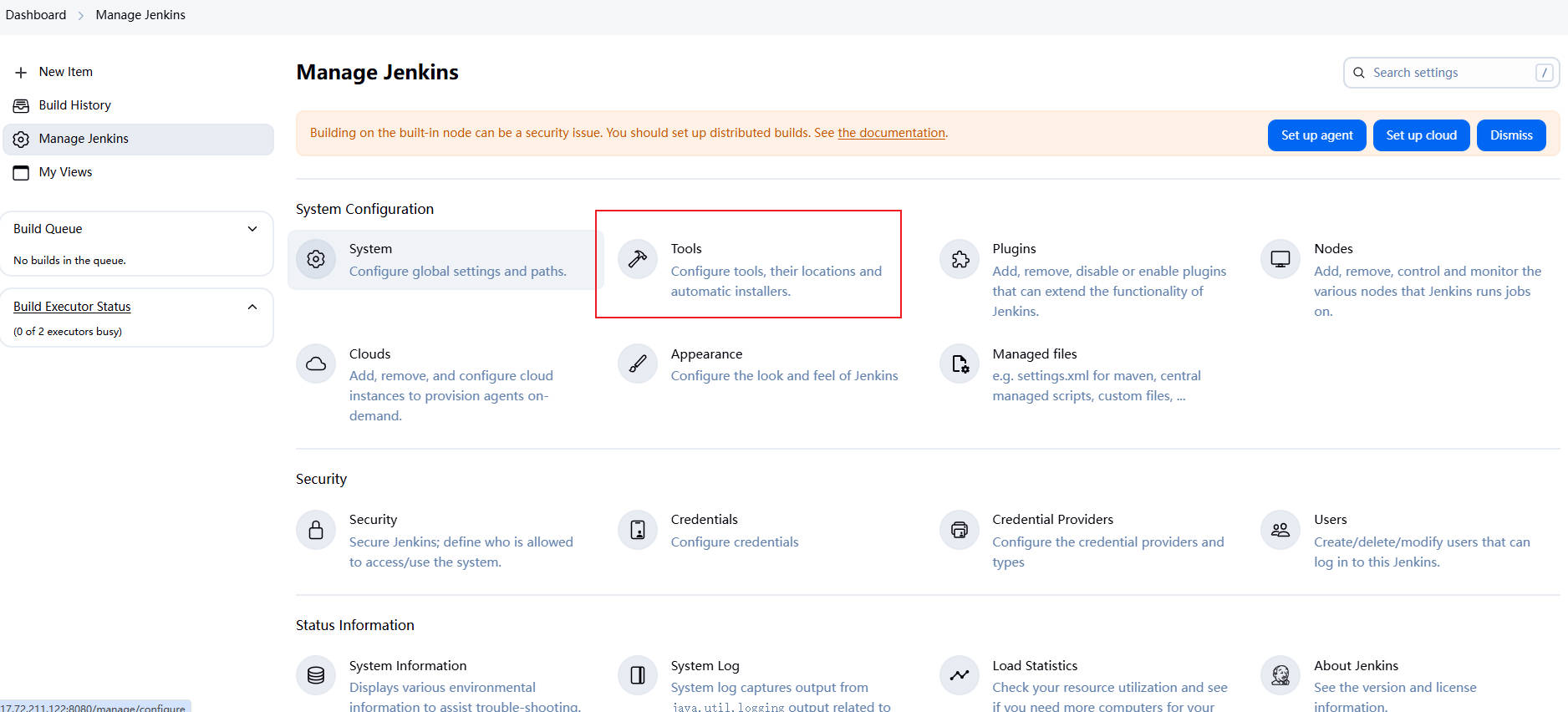The height and width of the screenshot is (712, 1568).
Task: Open the Plugins puzzle piece icon
Action: (x=960, y=259)
